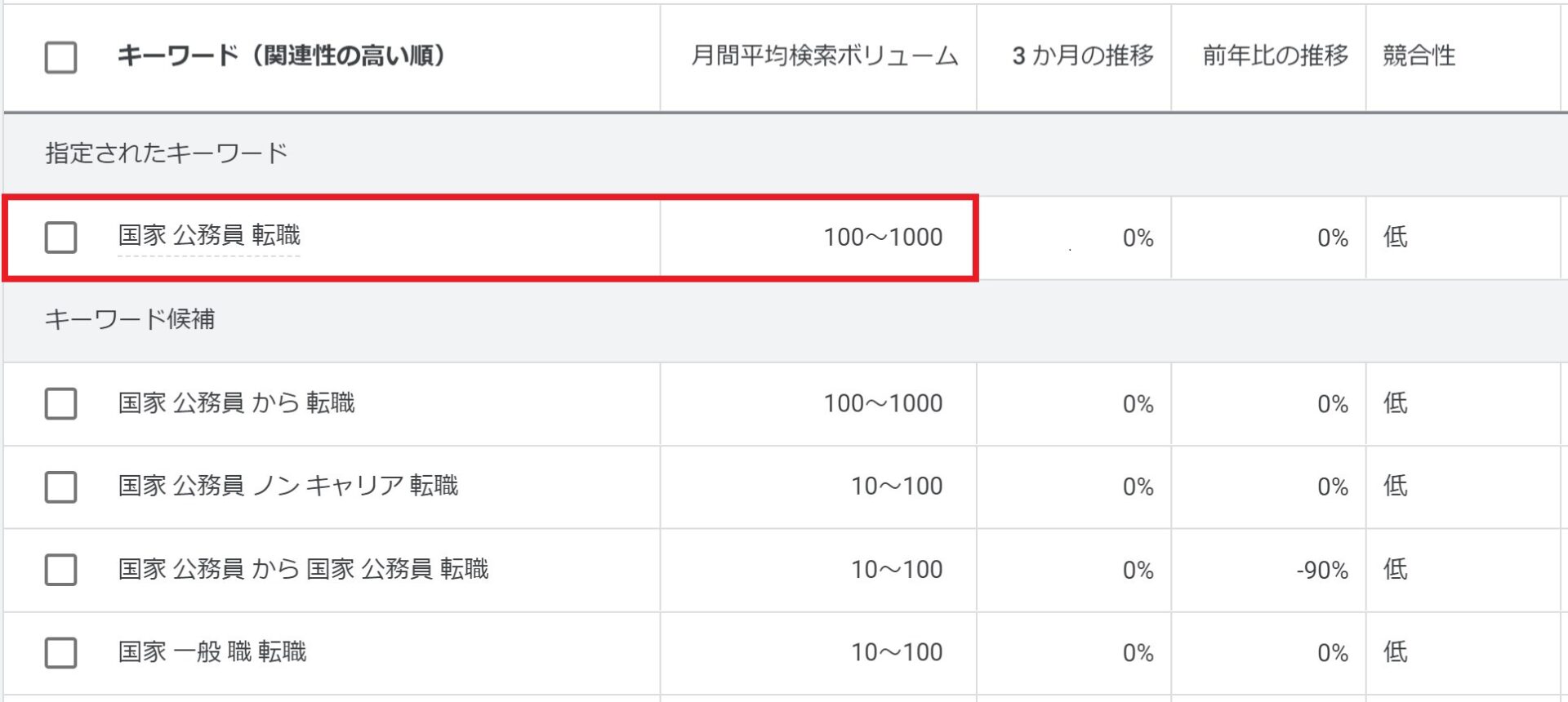Click keyword text 国家 一般 職 転職
Image resolution: width=1568 pixels, height=702 pixels.
tap(212, 652)
